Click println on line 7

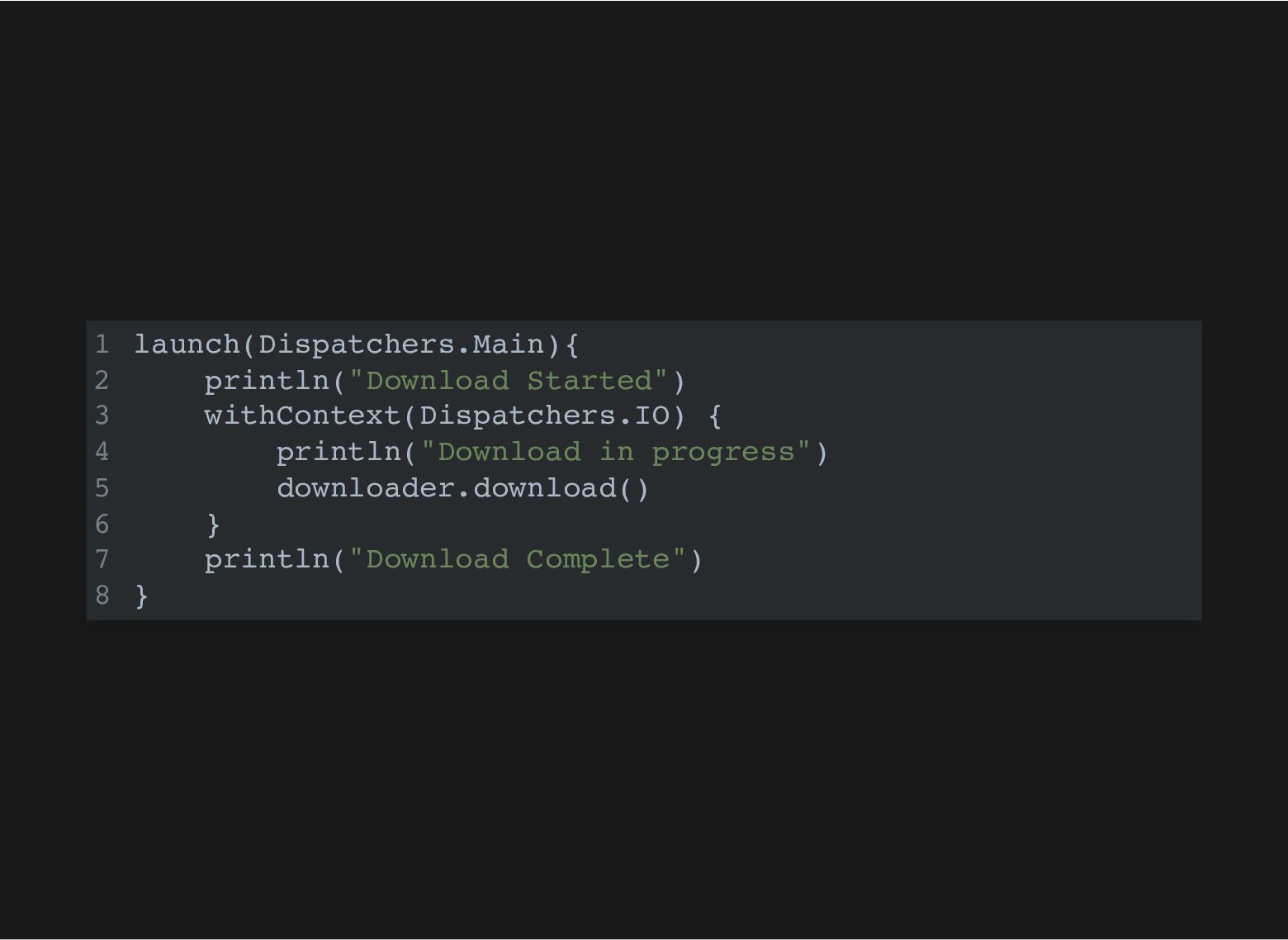267,559
